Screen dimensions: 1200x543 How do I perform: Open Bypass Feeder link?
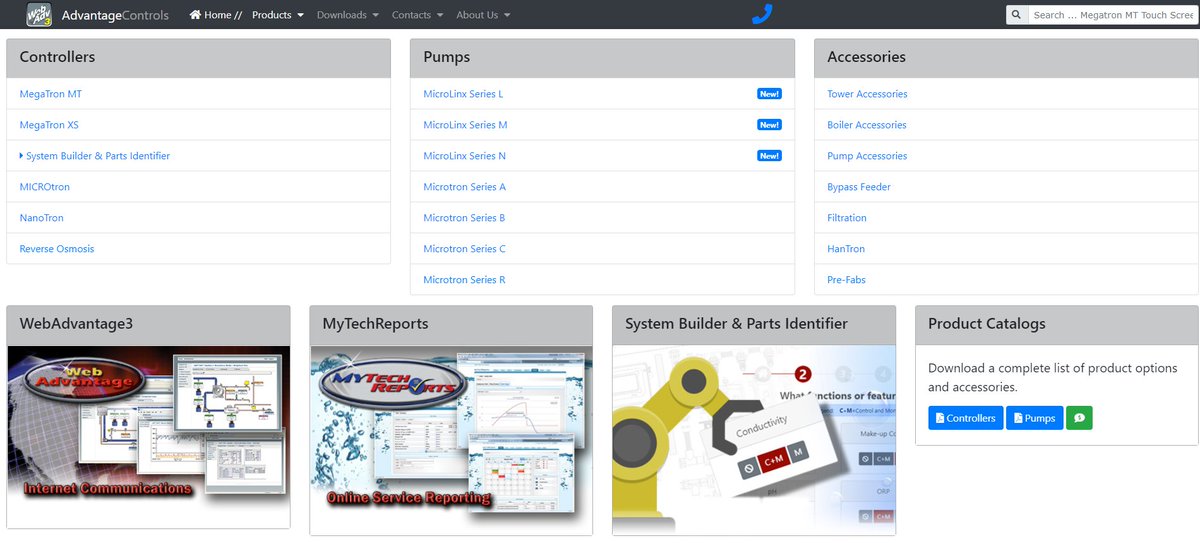[859, 187]
